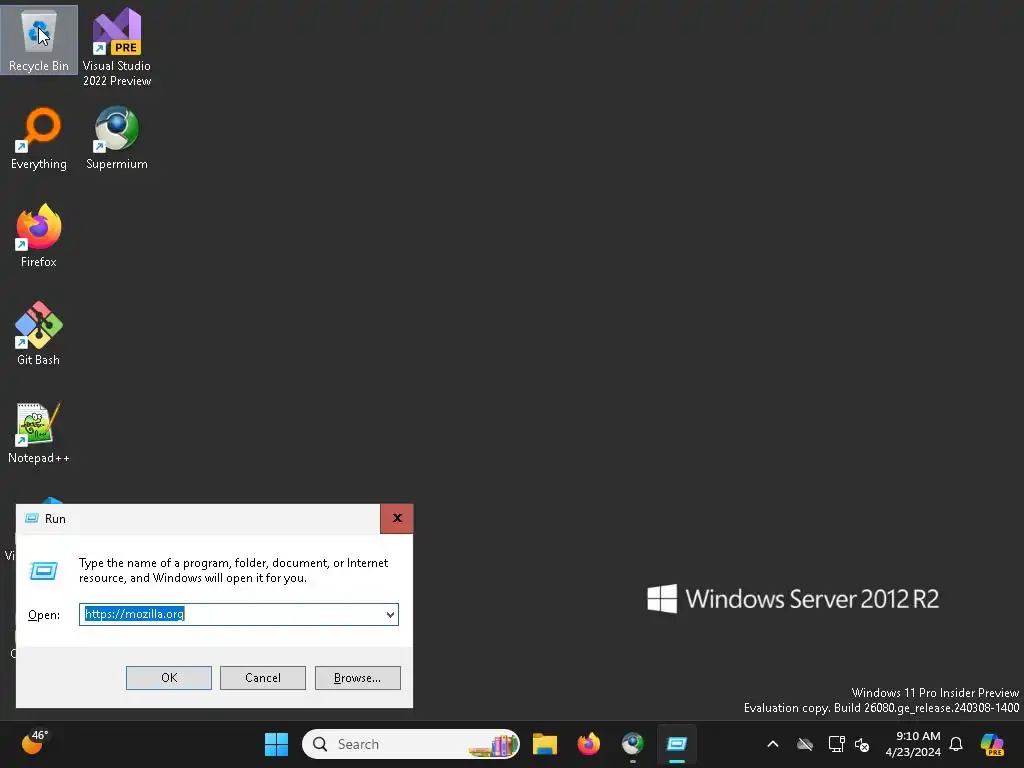Select the Firefox desktop shortcut
Screen dimensions: 1024x768
point(39,236)
